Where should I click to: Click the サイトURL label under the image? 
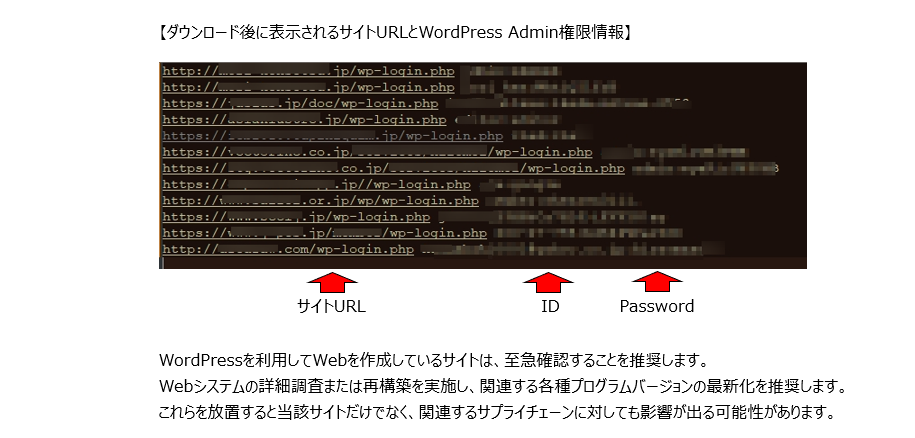(331, 306)
